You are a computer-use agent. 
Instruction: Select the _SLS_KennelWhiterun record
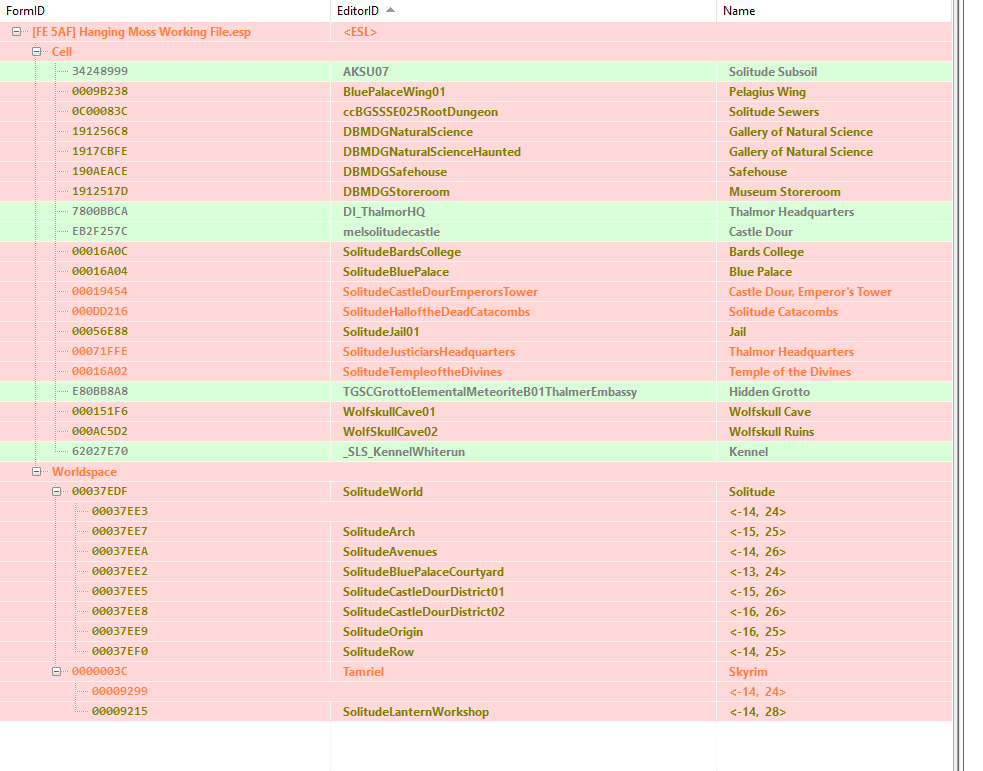[x=476, y=452]
